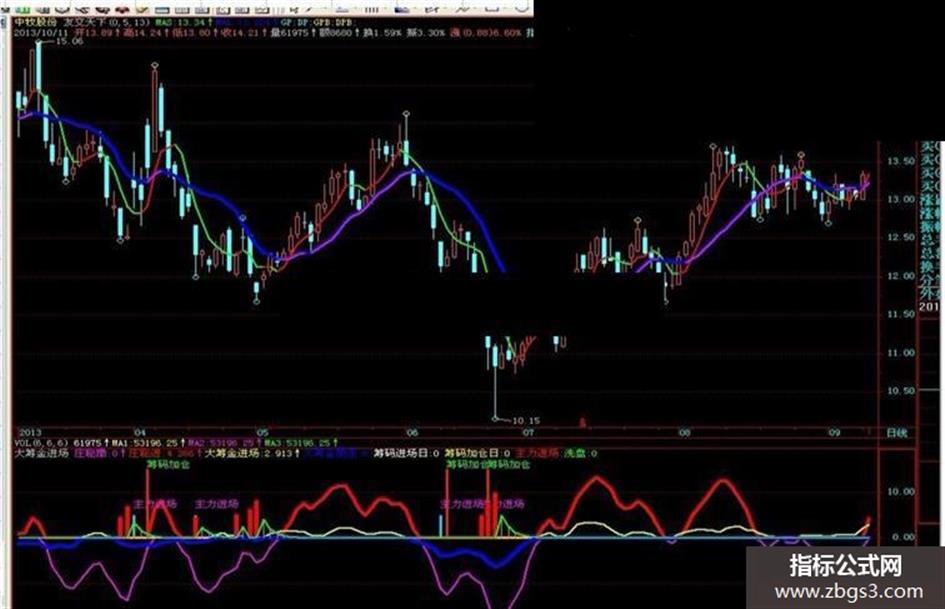Viewport: 945px width, 609px height.
Task: Click the MA1: 53196.25 volume average value
Action: 145,443
